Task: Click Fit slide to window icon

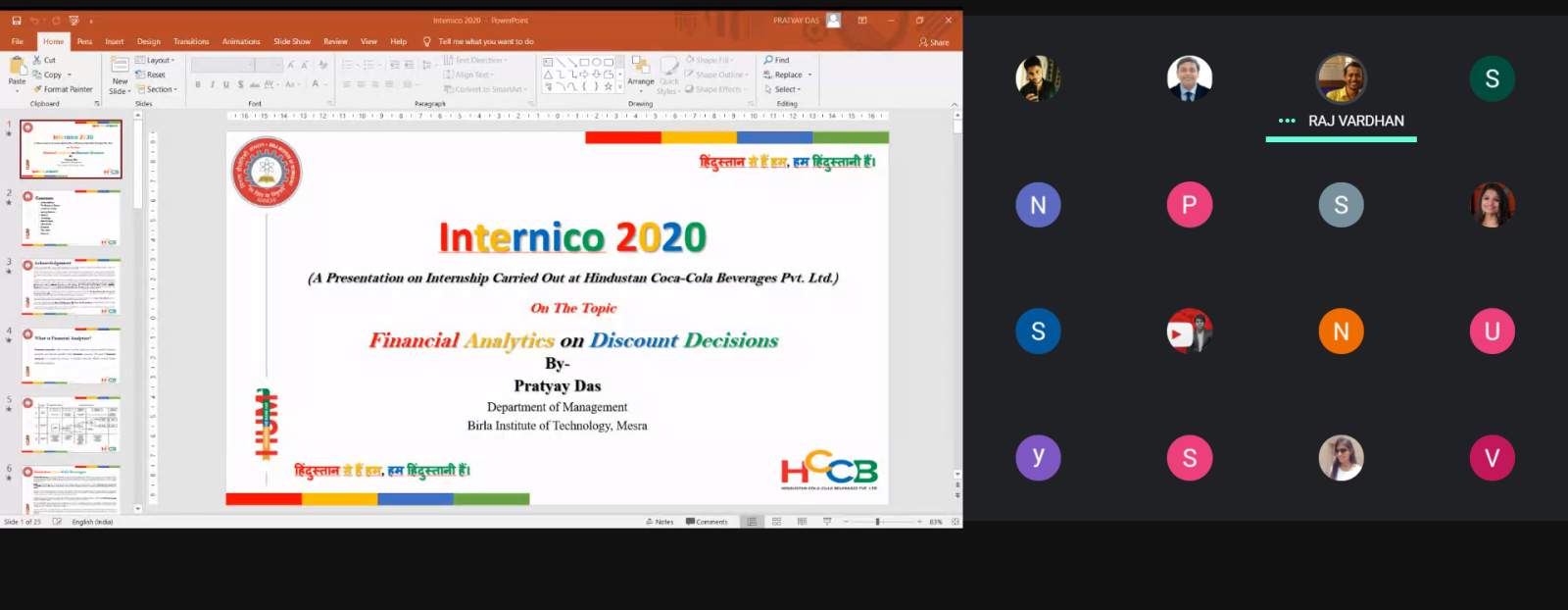Action: 955,522
